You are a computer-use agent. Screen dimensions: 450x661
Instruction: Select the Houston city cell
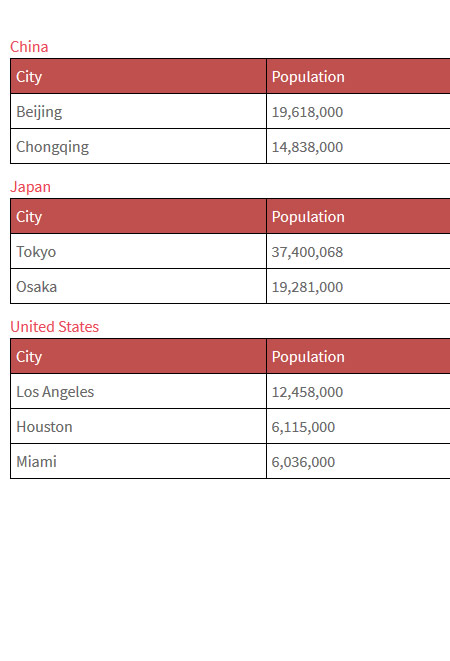pyautogui.click(x=138, y=426)
